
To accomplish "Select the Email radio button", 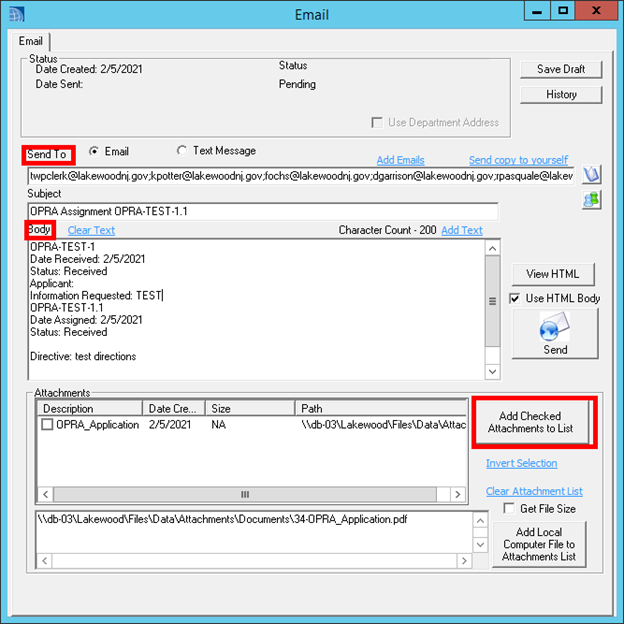I will 94,152.
